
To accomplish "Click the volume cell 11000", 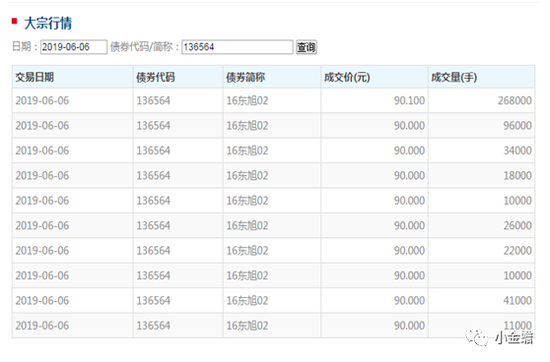I will 518,325.
